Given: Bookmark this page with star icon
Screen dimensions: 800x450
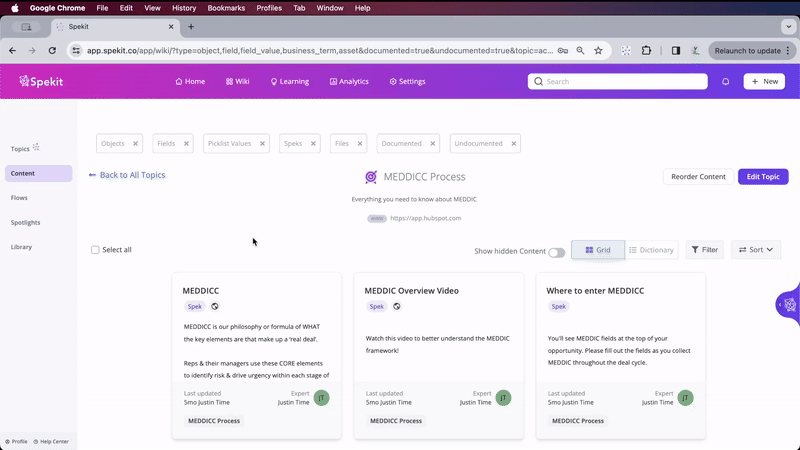Looking at the screenshot, I should [x=598, y=51].
